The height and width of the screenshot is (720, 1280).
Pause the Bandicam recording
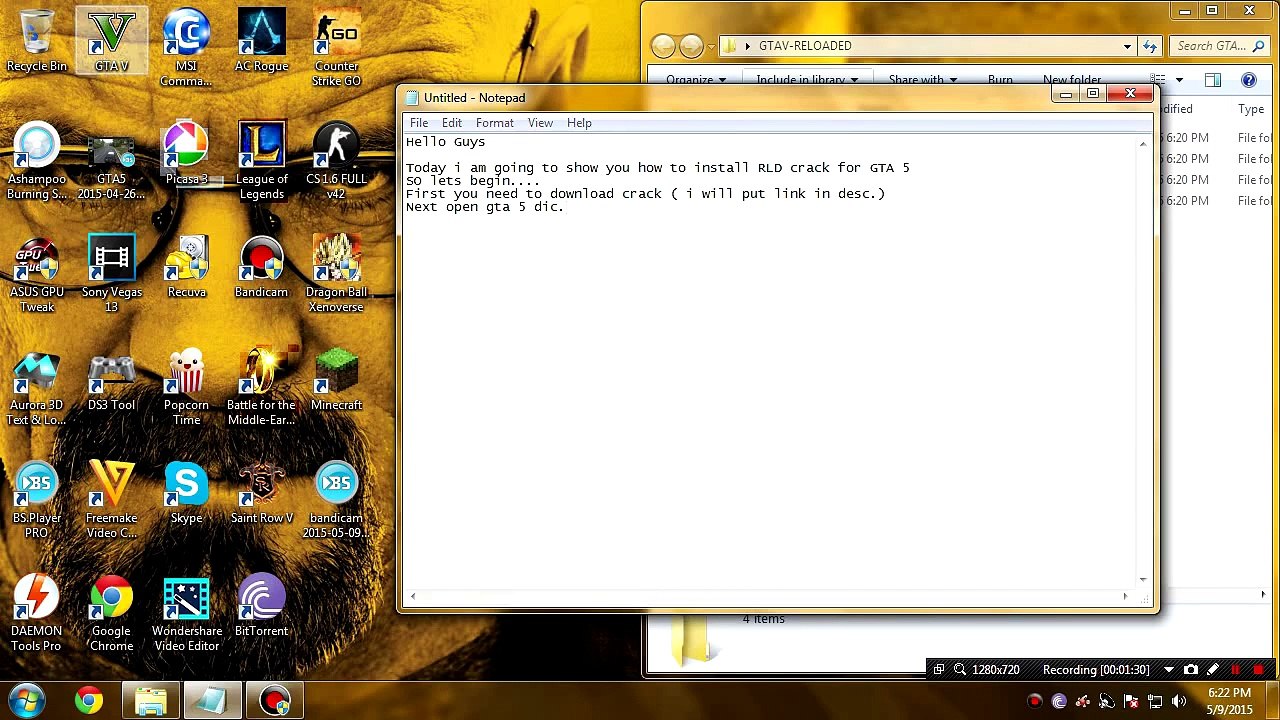[x=1235, y=670]
